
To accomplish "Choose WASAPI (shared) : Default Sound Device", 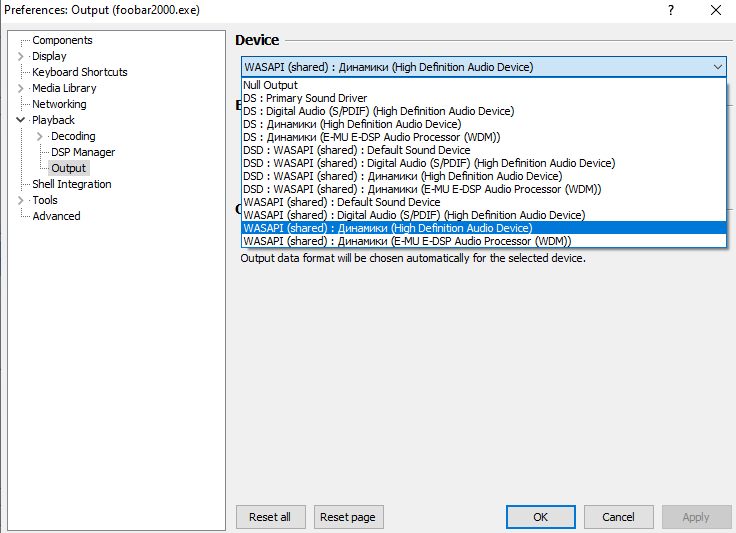I will tap(484, 202).
